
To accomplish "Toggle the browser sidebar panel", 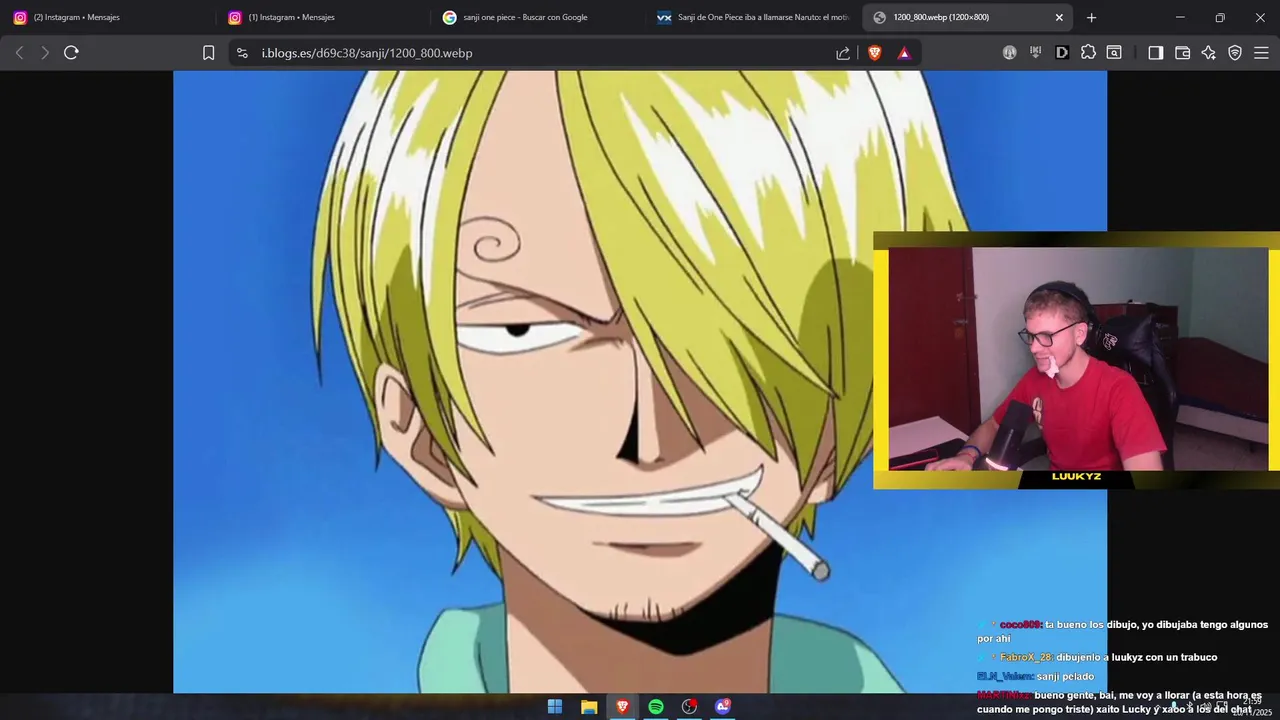I will pyautogui.click(x=1156, y=53).
